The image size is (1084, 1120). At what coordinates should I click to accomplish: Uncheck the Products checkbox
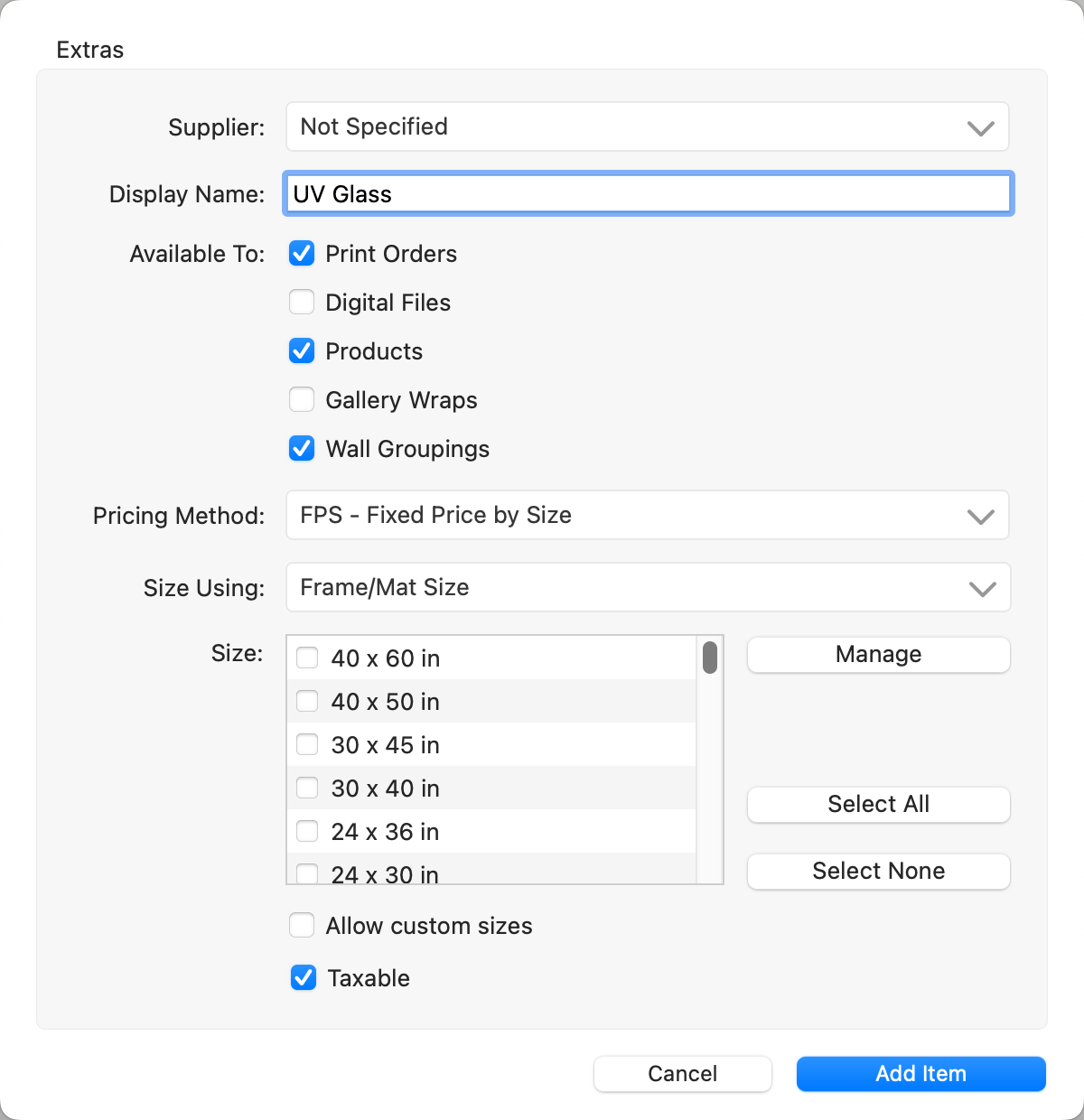302,351
